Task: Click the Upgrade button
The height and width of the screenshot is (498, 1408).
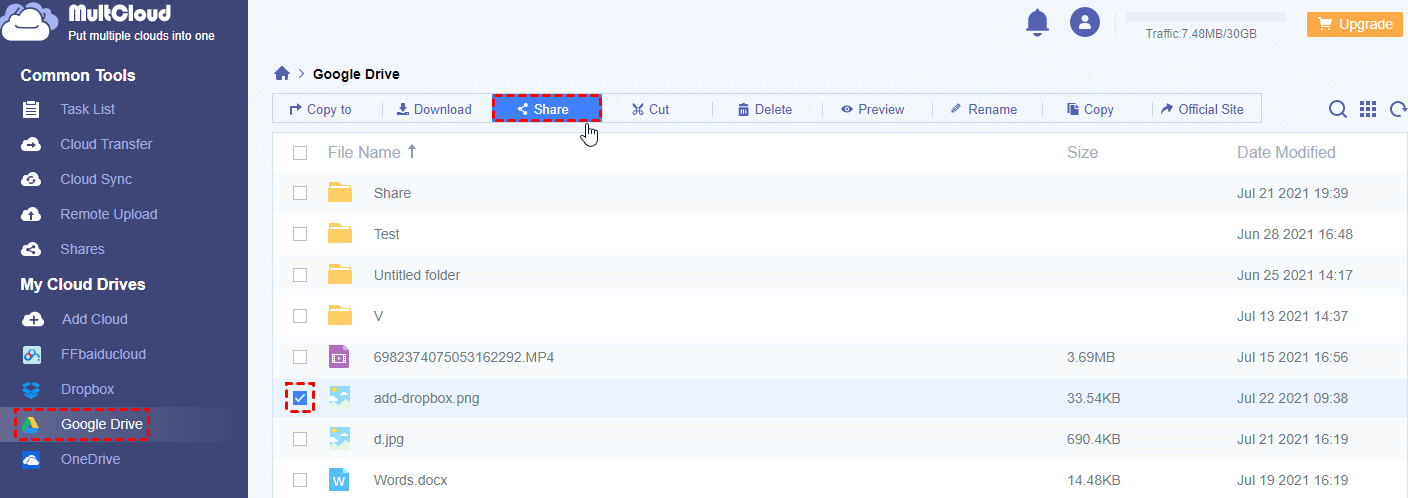Action: 1355,24
